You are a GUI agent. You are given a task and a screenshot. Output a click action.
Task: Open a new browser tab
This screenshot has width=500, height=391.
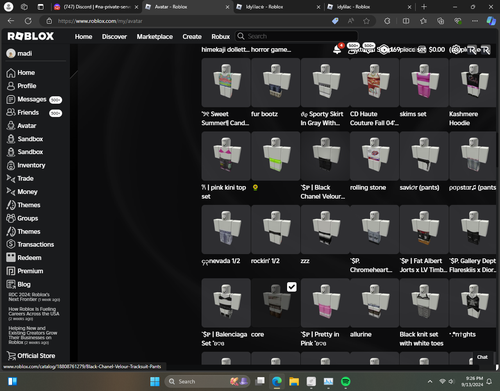tap(424, 7)
